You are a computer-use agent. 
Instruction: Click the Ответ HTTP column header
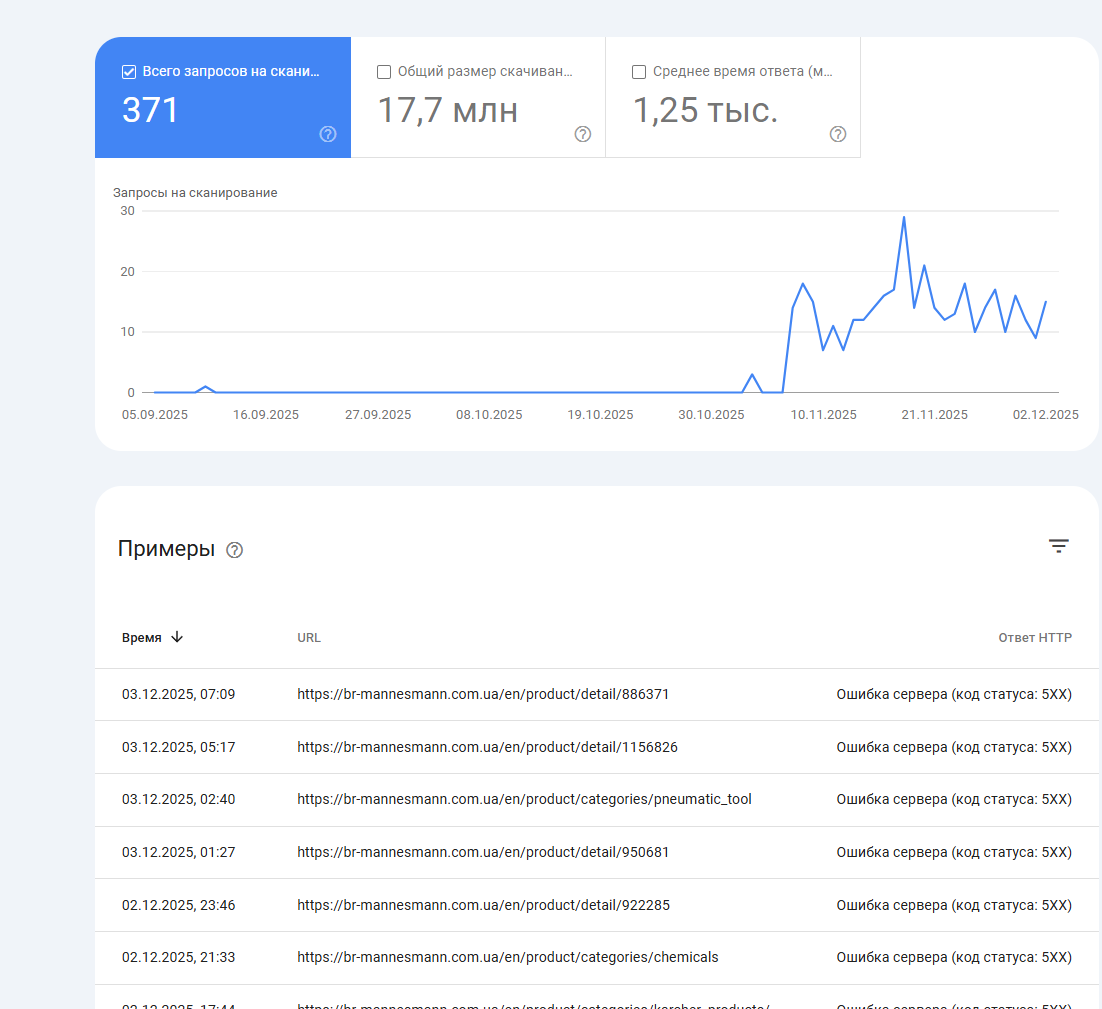[x=1035, y=637]
